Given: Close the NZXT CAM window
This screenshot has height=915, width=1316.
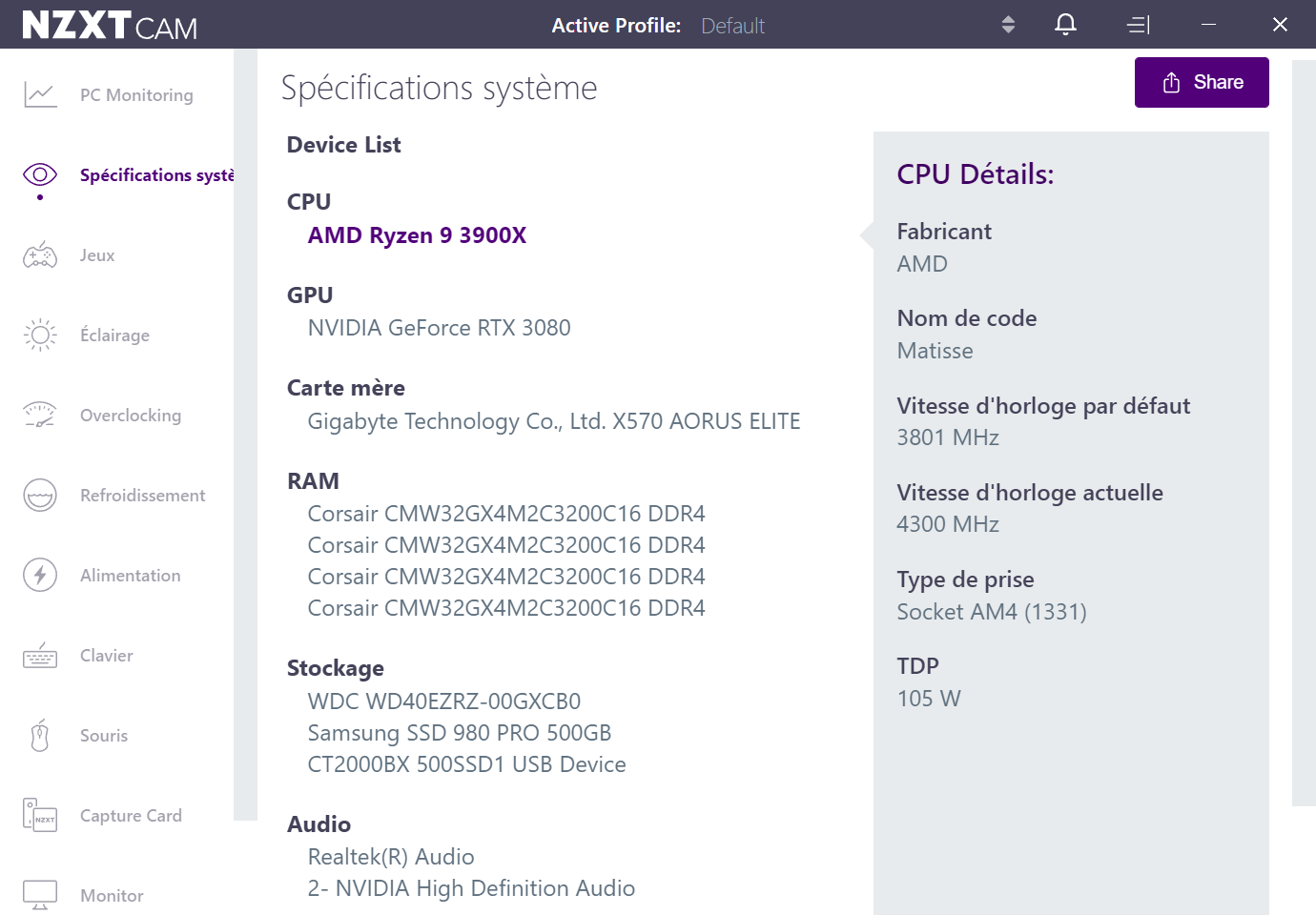Looking at the screenshot, I should (x=1280, y=25).
